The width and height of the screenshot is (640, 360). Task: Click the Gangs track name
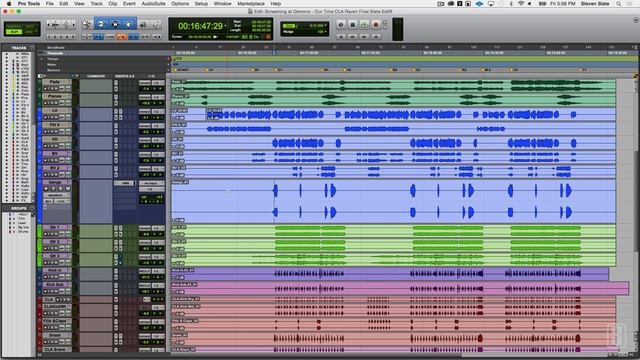(55, 182)
